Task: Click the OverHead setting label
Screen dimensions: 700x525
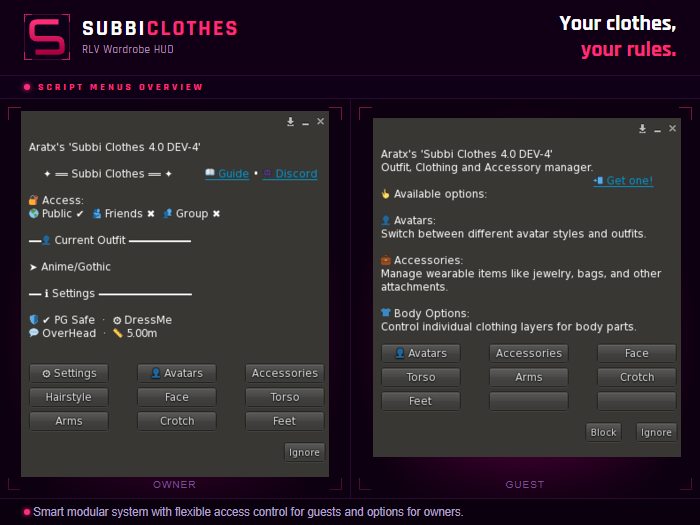Action: (69, 333)
